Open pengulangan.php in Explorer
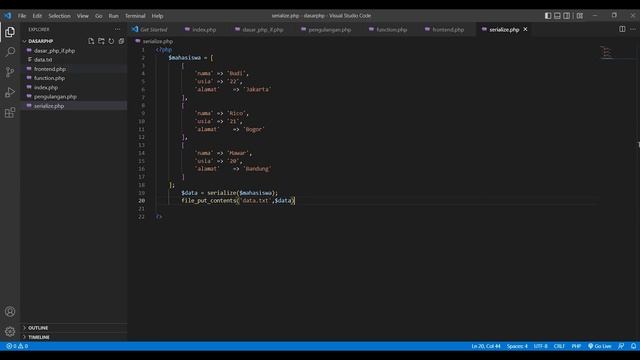Screen dimensions: 640x360 [x=55, y=97]
